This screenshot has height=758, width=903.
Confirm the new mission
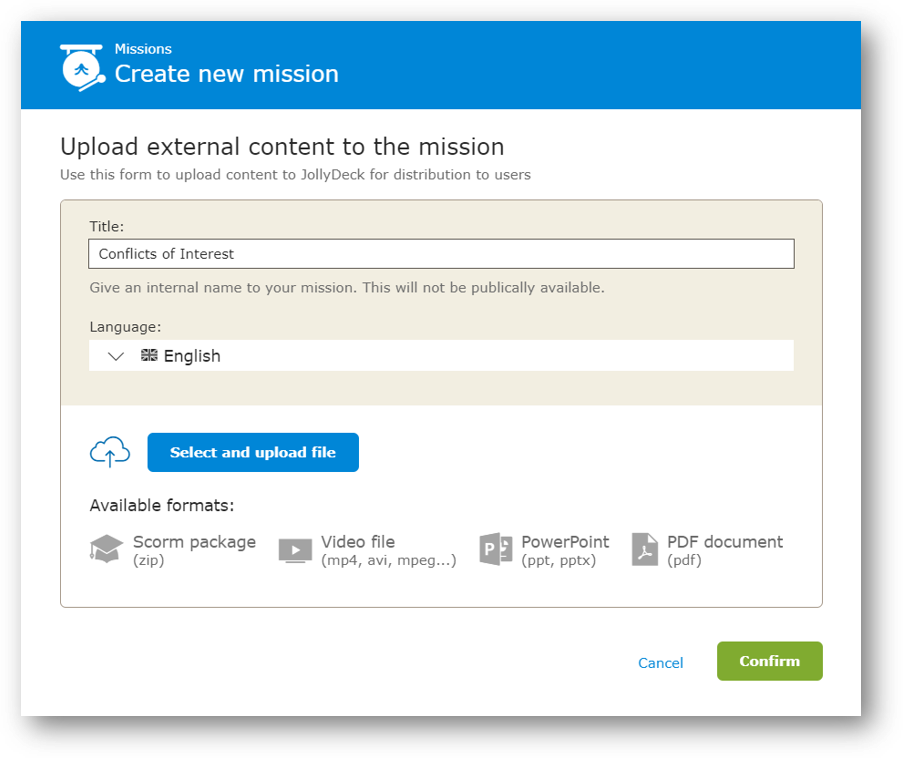pyautogui.click(x=769, y=661)
